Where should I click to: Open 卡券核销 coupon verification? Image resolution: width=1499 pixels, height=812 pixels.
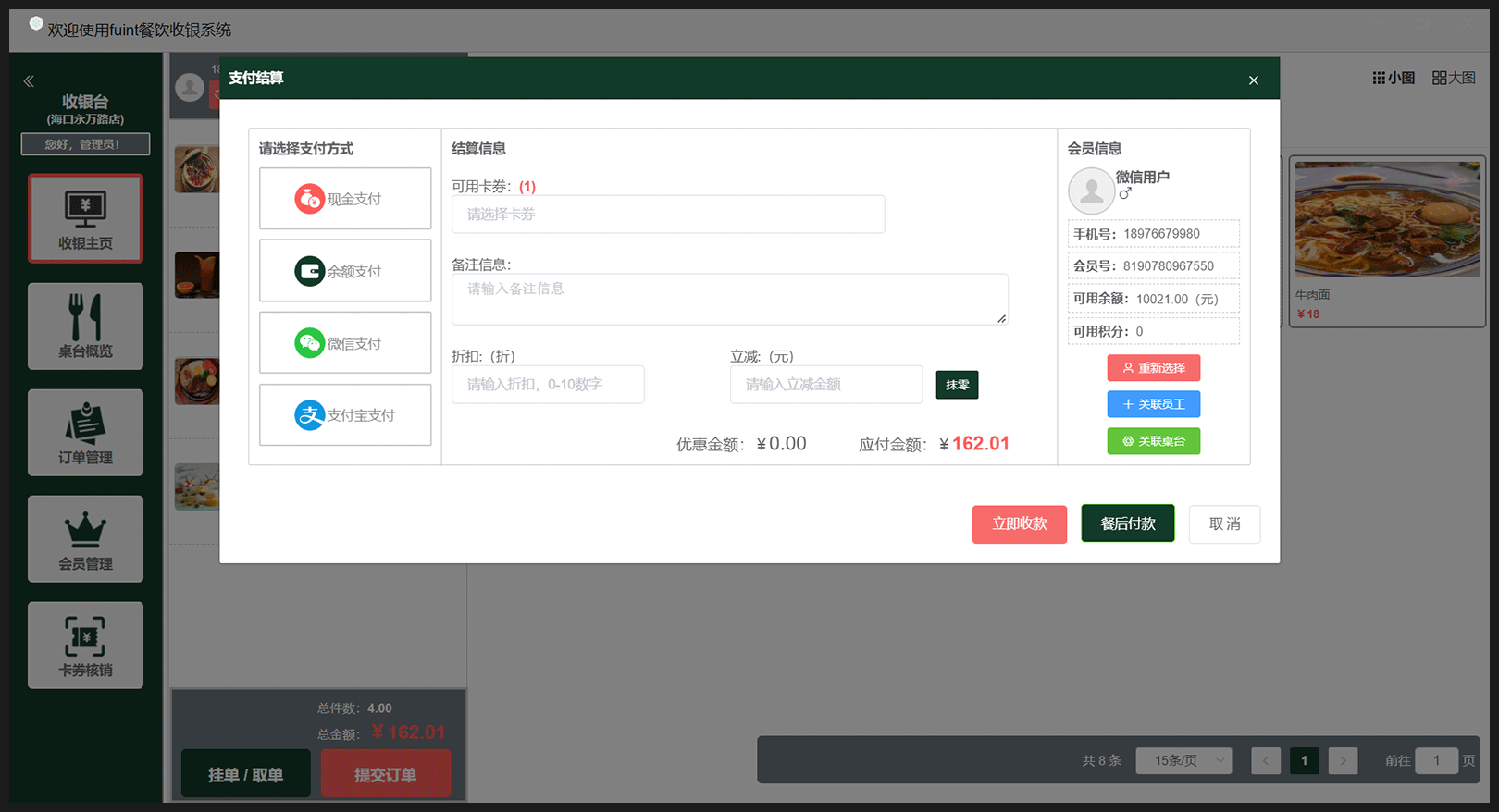[x=85, y=646]
